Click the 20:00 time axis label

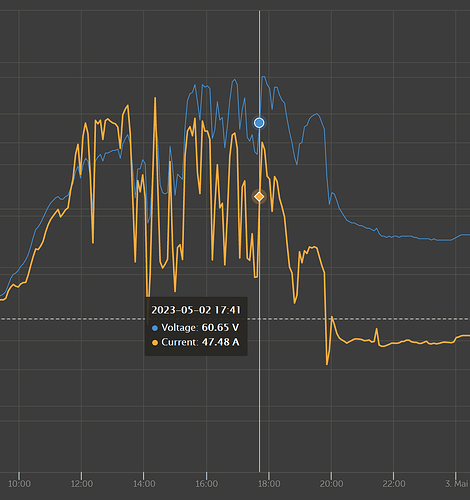(x=331, y=484)
